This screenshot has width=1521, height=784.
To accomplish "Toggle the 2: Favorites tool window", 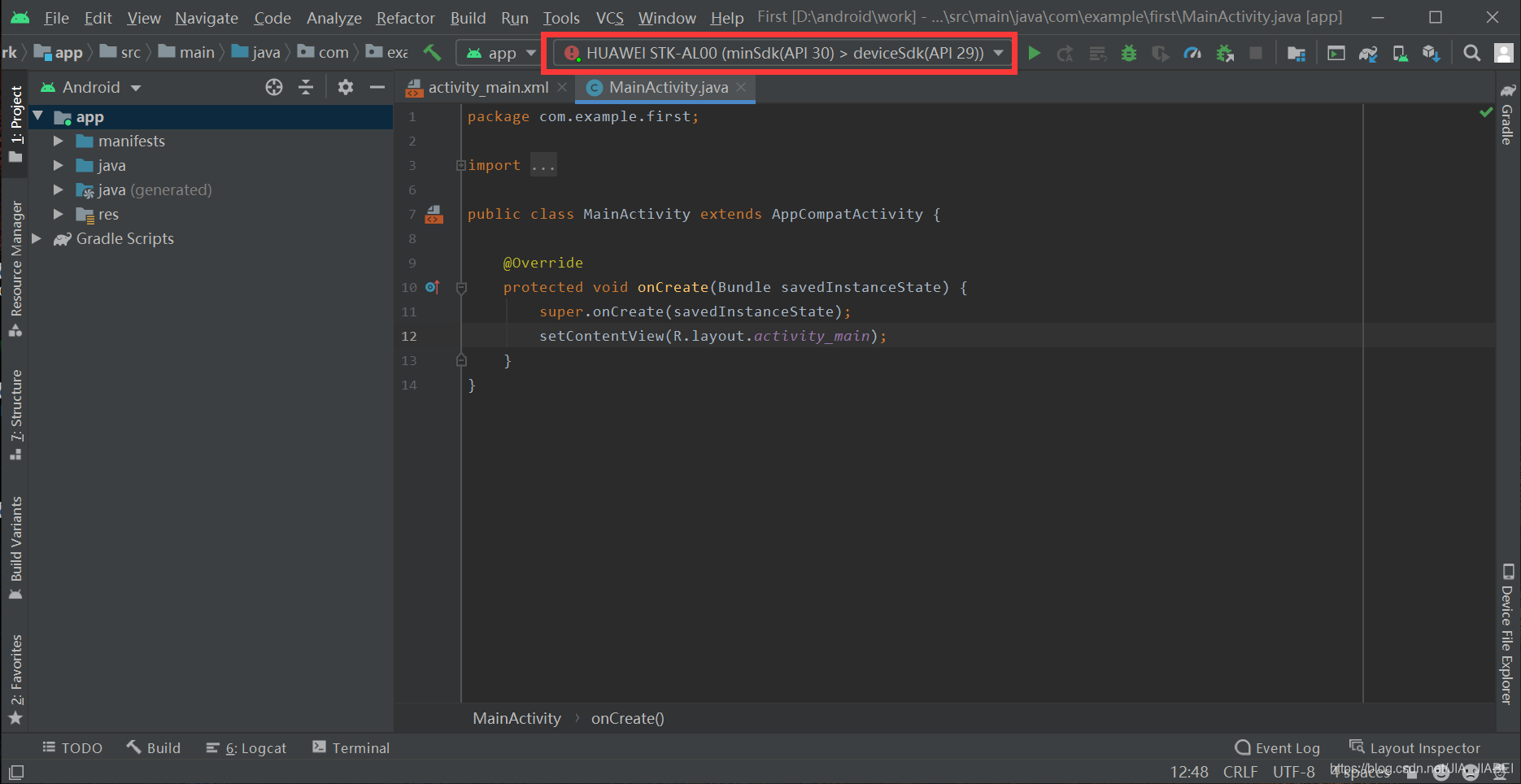I will pos(15,679).
